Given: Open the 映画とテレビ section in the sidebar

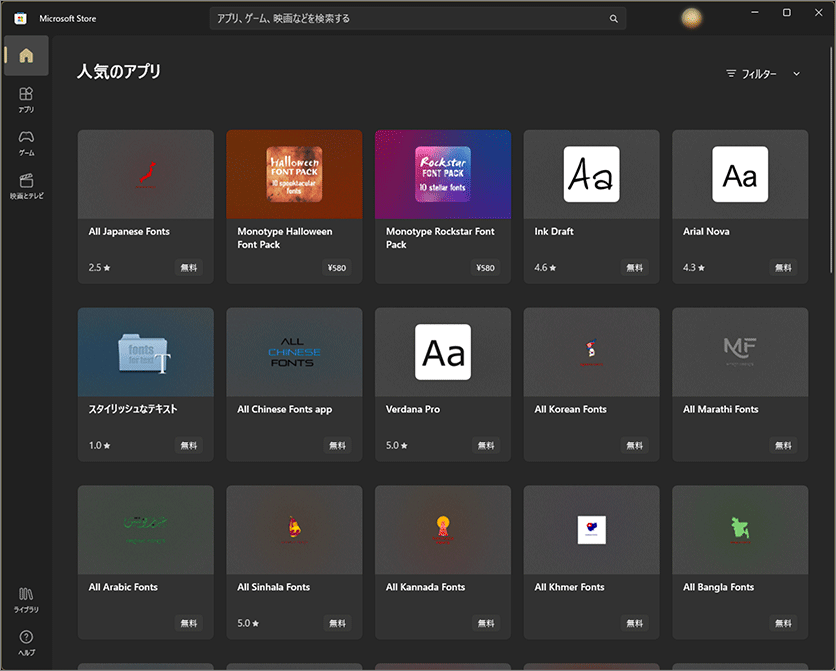Looking at the screenshot, I should (x=26, y=186).
